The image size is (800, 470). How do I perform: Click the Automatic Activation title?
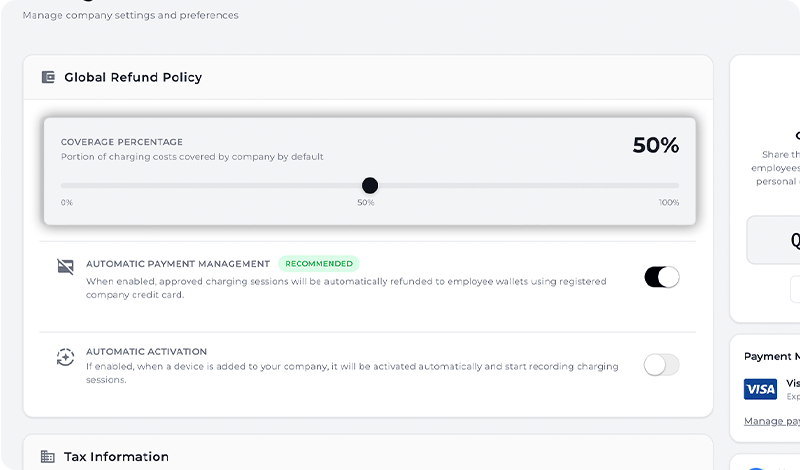[146, 352]
